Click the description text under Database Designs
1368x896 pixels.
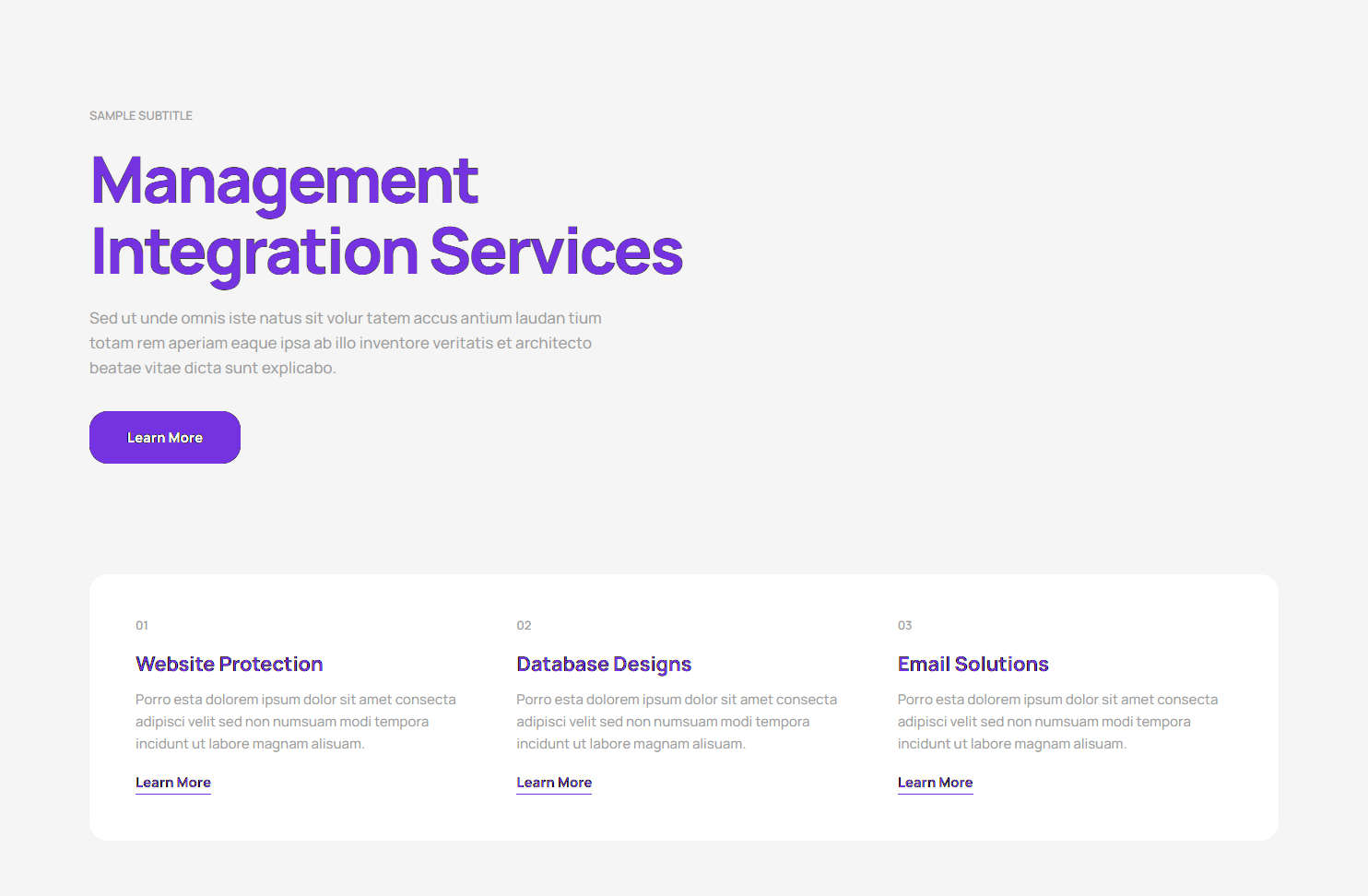click(x=676, y=722)
